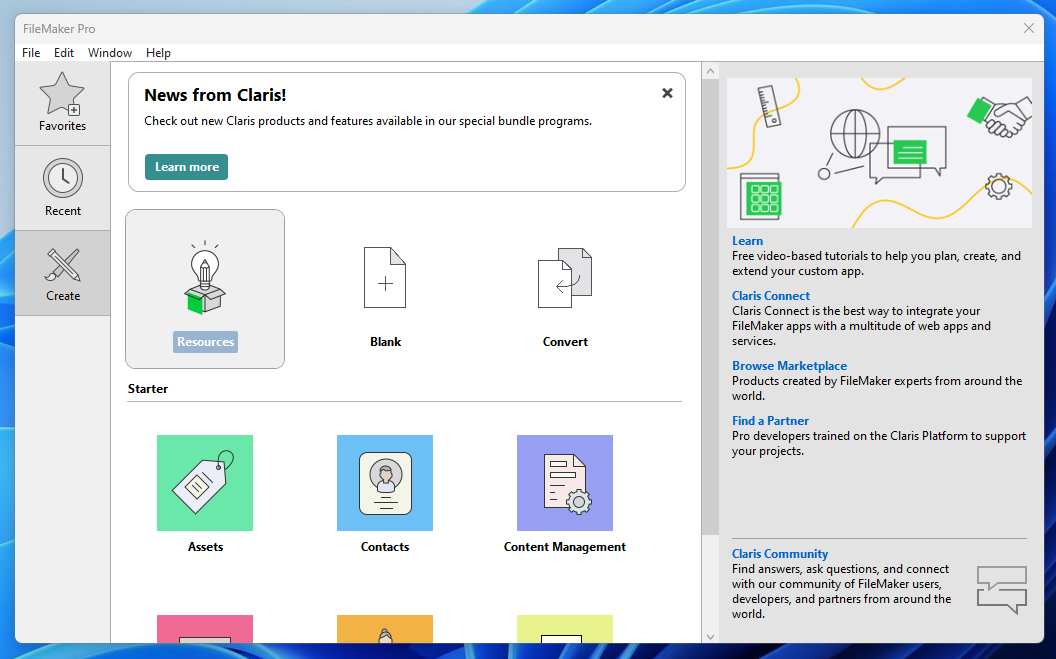Click the yellow-green starter thumbnail in bottom row
1056x659 pixels.
click(x=565, y=629)
